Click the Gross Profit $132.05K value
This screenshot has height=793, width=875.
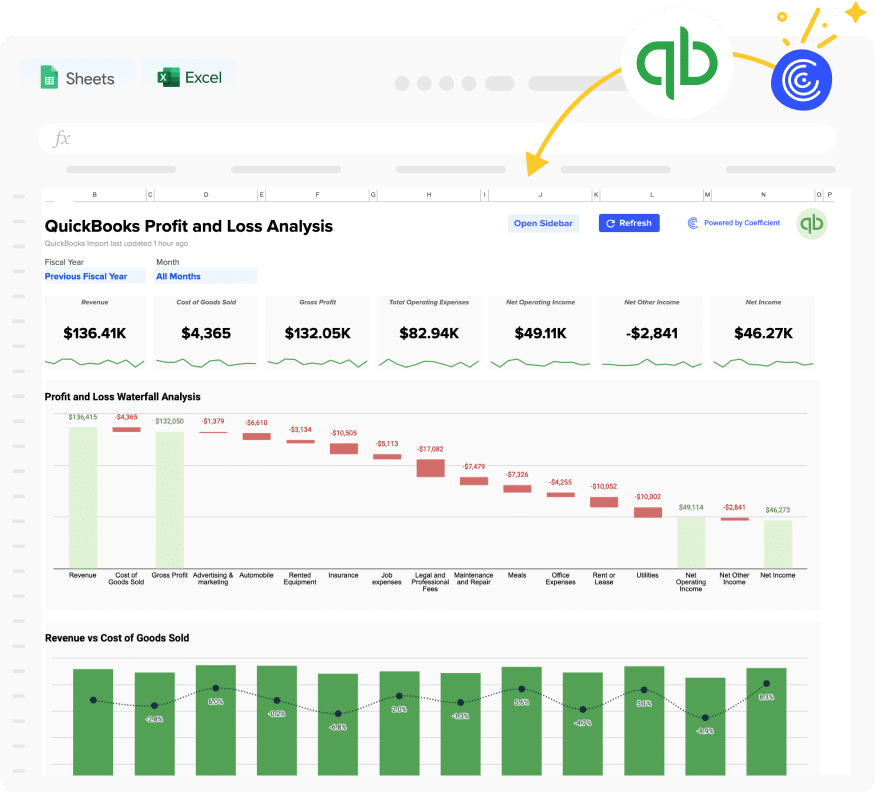pyautogui.click(x=318, y=333)
